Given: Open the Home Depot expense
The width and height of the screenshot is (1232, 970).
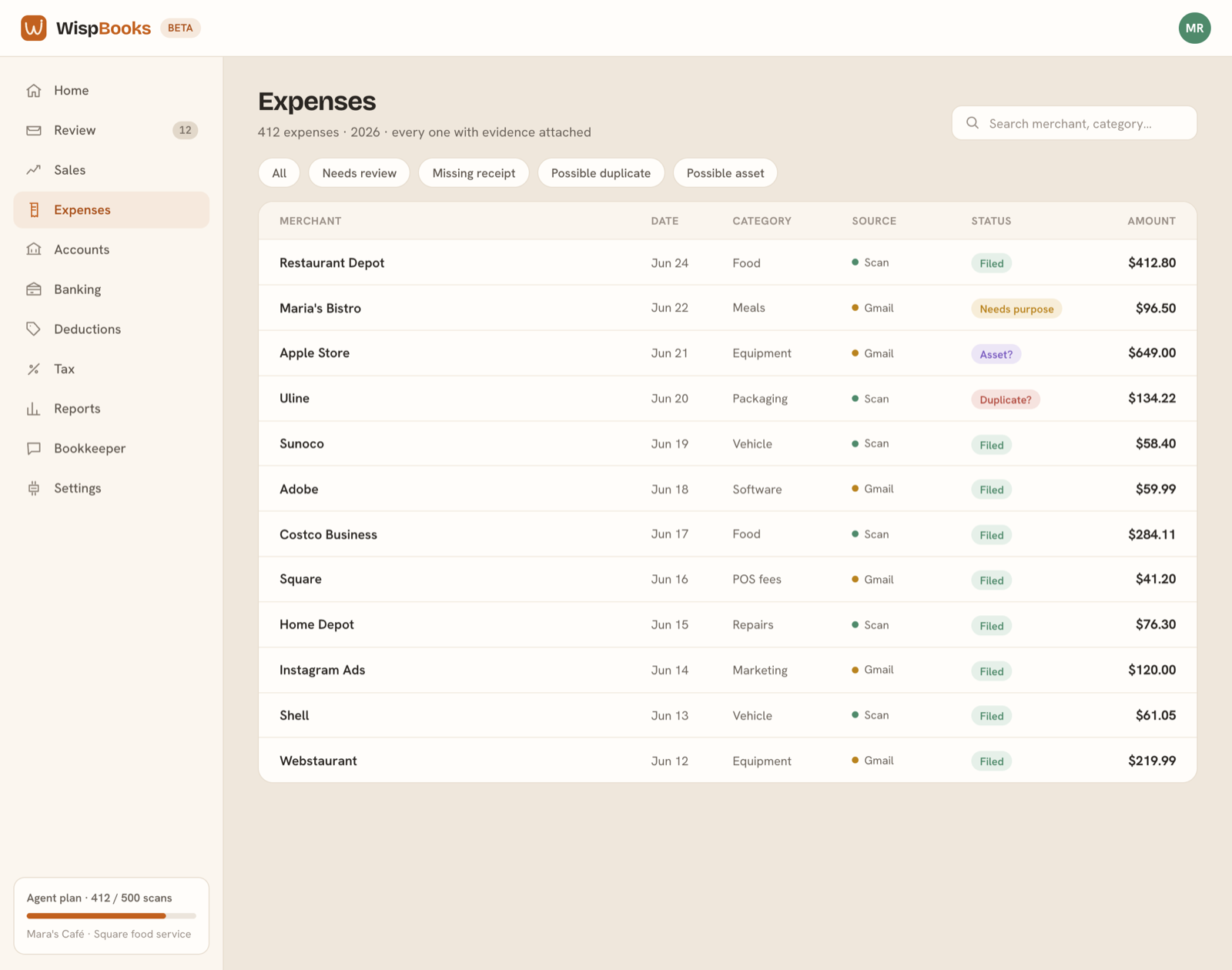Looking at the screenshot, I should 728,624.
